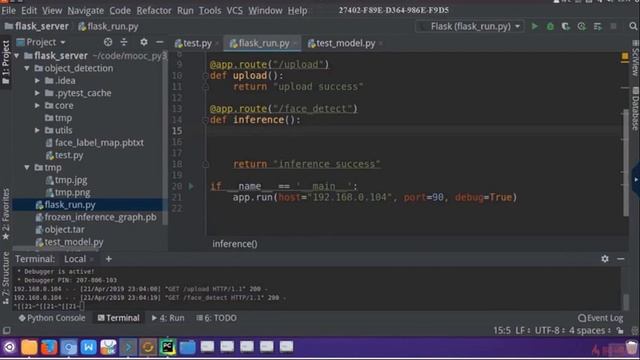Hide the Project panel minus icon
The width and height of the screenshot is (640, 360).
160,42
